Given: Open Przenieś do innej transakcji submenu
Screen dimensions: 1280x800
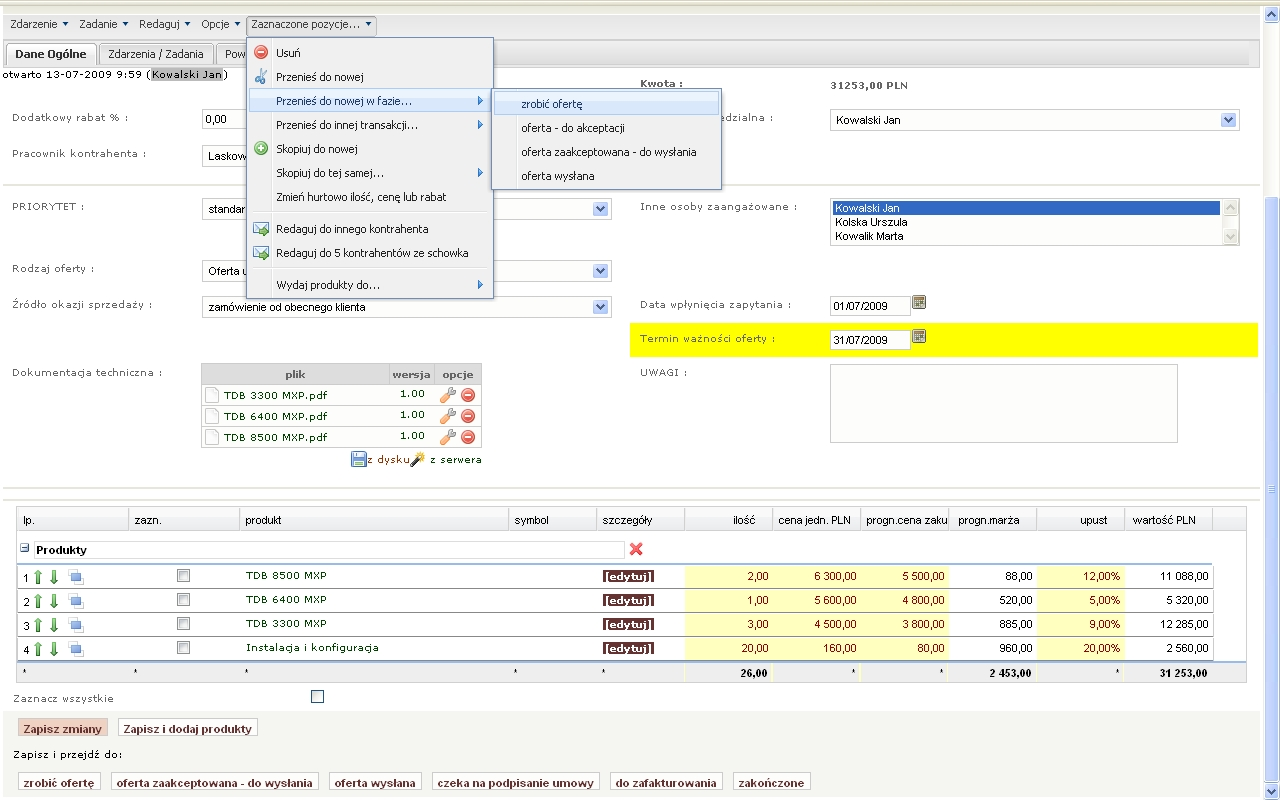Looking at the screenshot, I should (x=369, y=125).
